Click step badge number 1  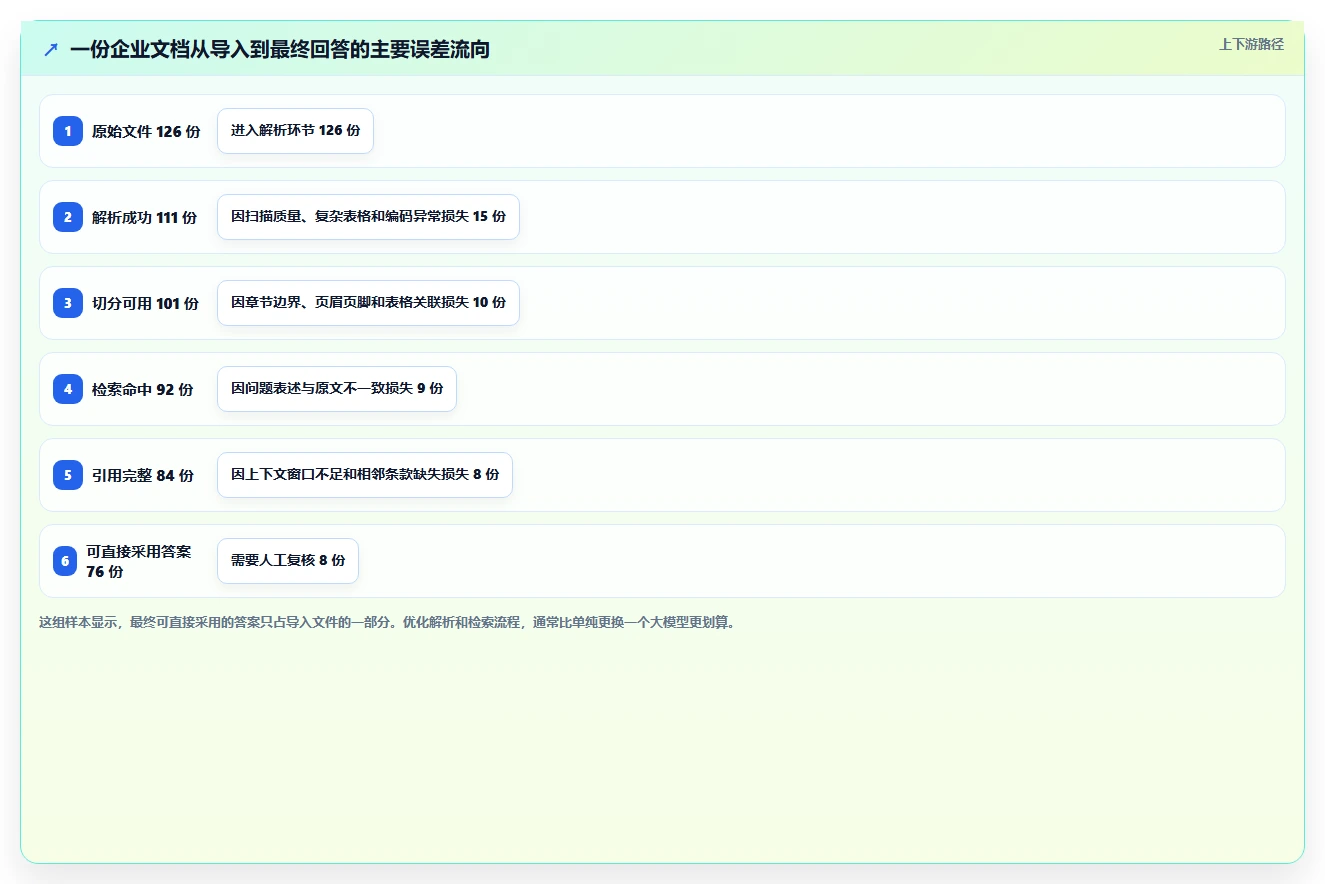pyautogui.click(x=68, y=131)
